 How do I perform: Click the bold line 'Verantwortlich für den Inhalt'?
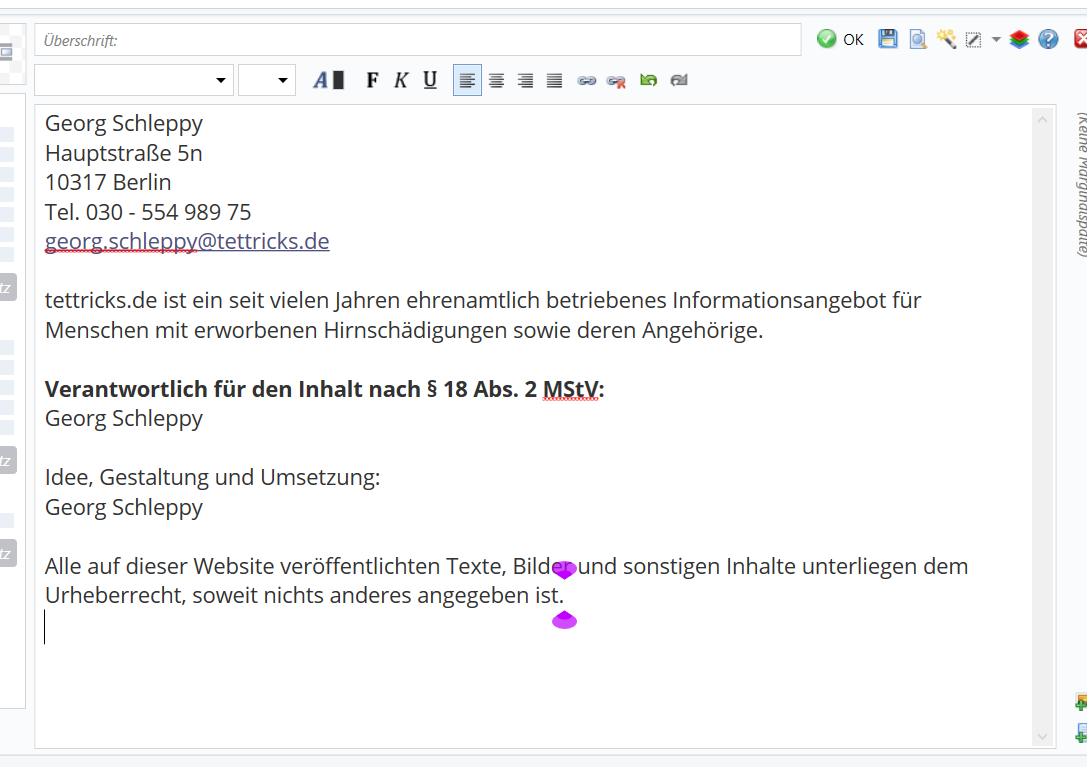(324, 389)
